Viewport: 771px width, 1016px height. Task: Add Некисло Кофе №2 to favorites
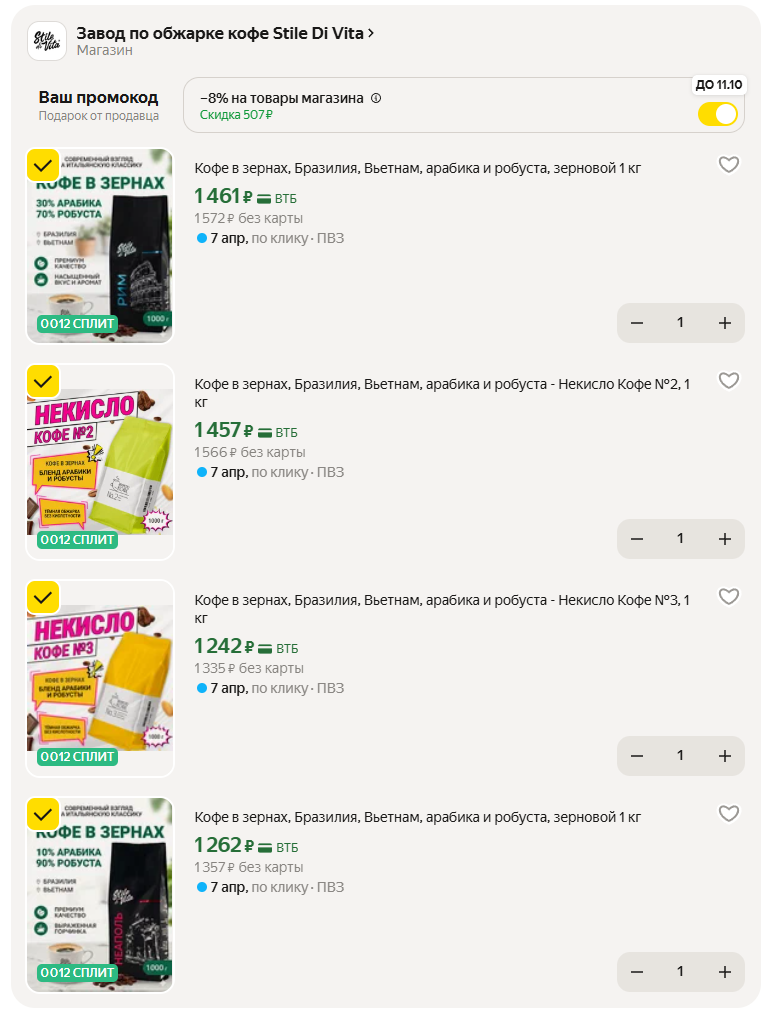coord(729,381)
